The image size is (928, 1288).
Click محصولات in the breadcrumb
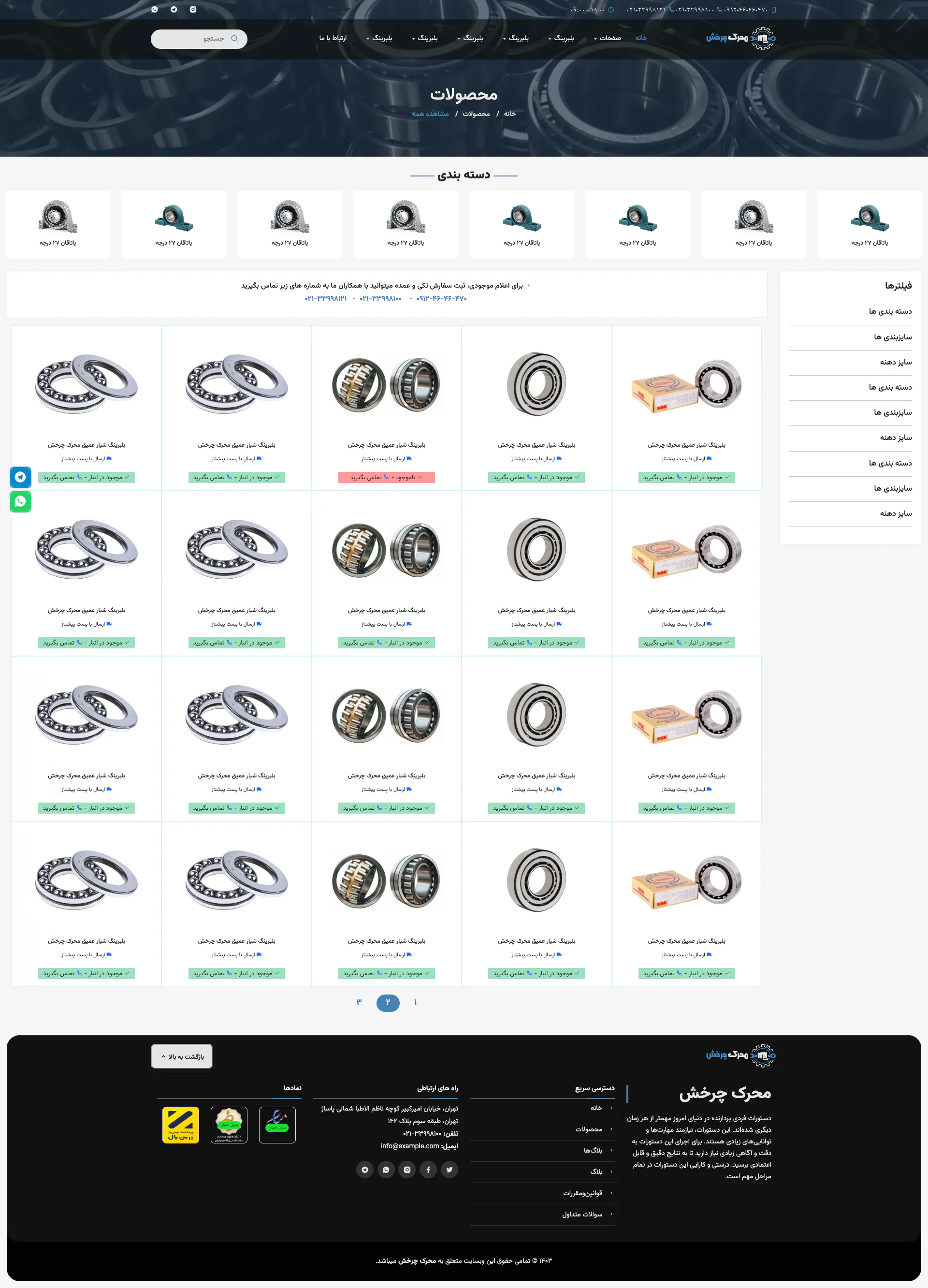point(476,114)
